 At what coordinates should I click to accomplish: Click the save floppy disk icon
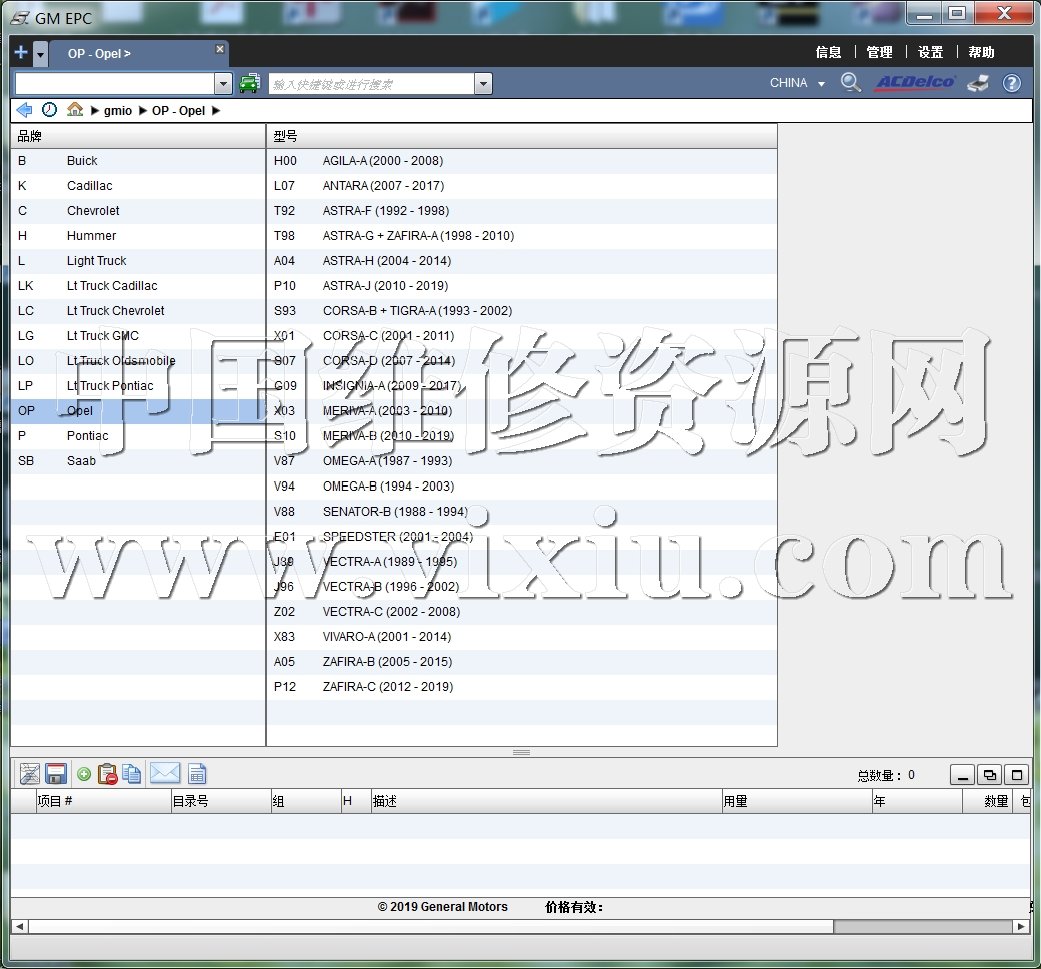(x=56, y=773)
